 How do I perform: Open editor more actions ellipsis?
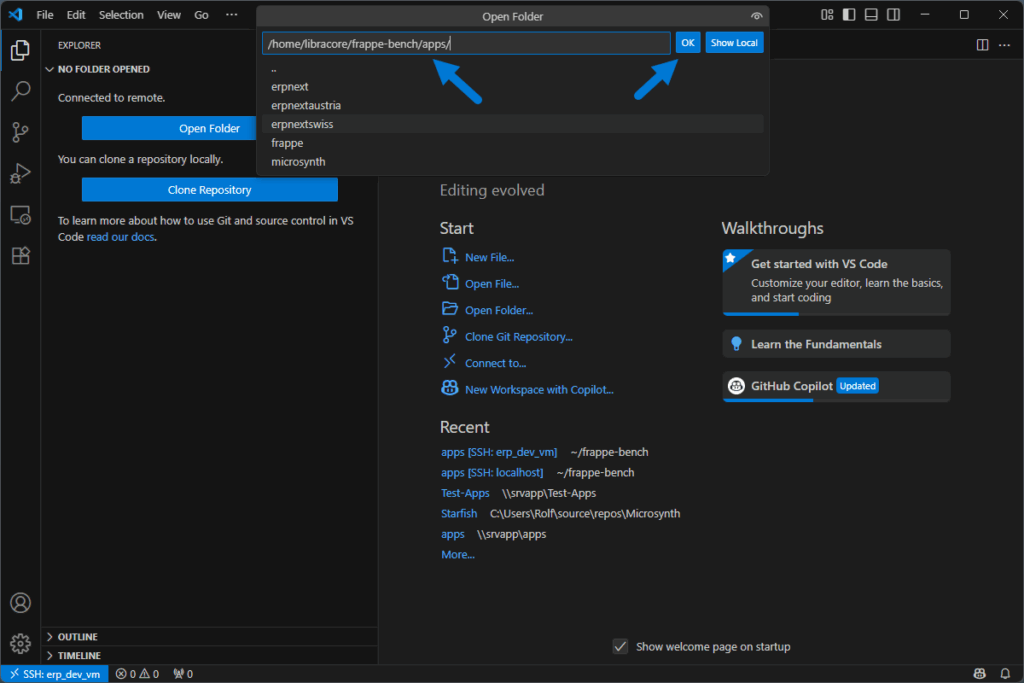1004,44
